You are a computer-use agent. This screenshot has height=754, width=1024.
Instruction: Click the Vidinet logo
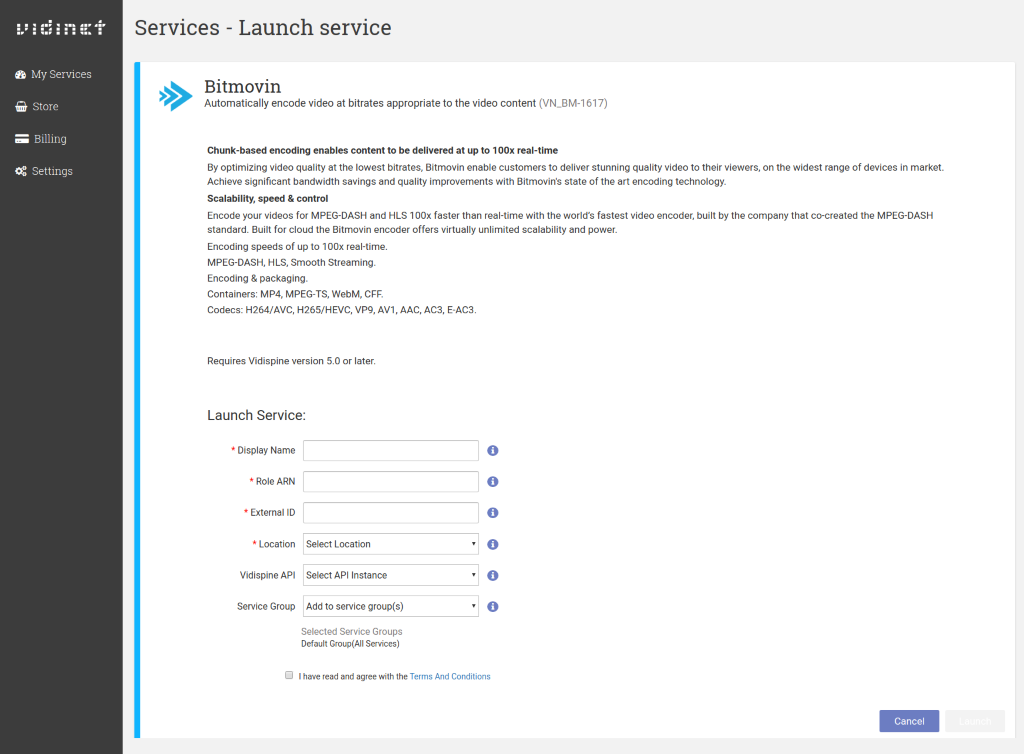point(60,28)
